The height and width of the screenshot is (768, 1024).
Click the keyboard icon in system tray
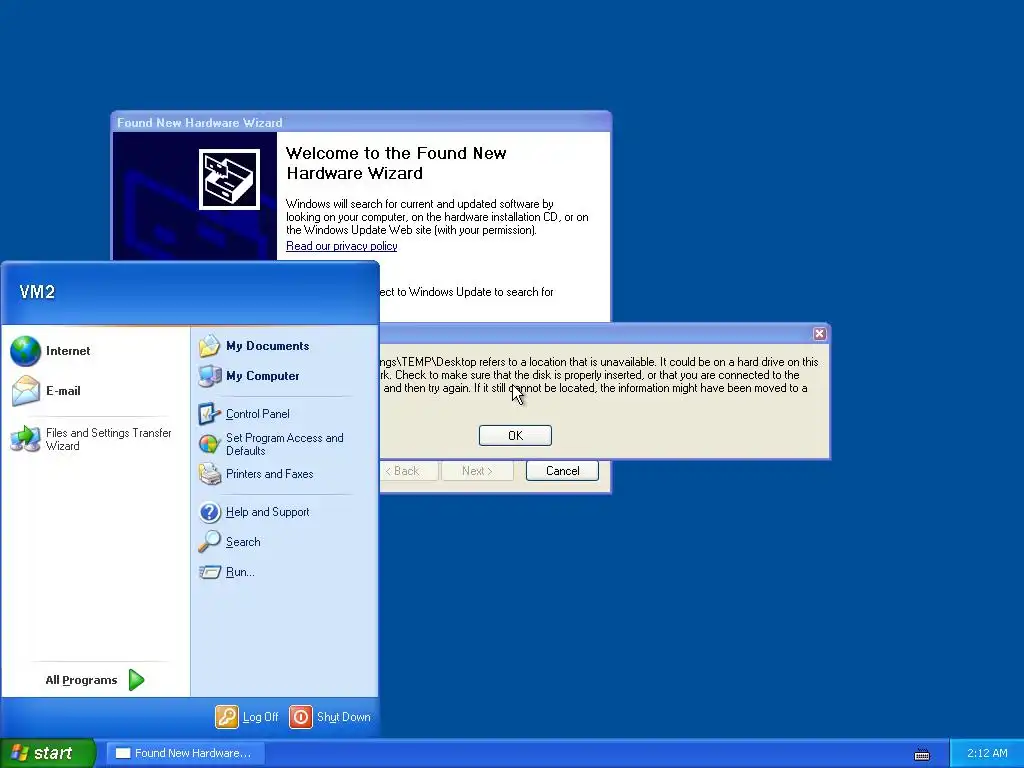pyautogui.click(x=921, y=754)
